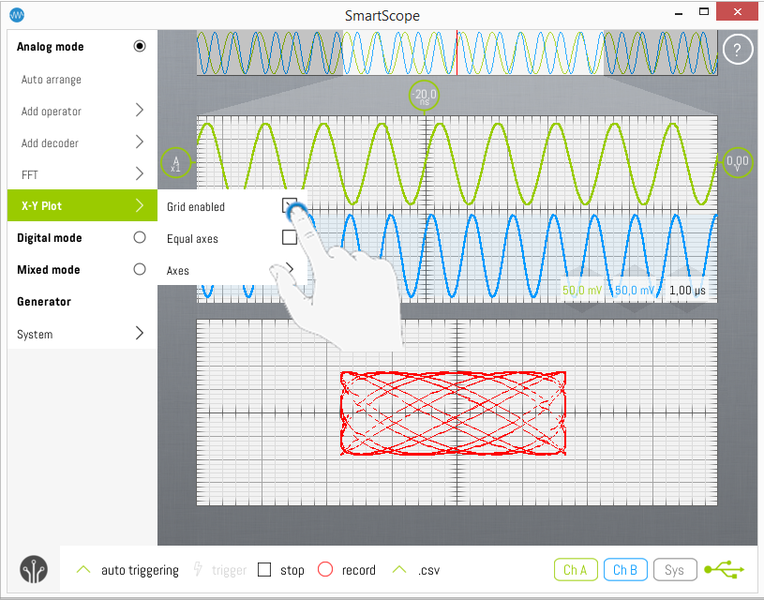Click the Sys button

tap(675, 570)
